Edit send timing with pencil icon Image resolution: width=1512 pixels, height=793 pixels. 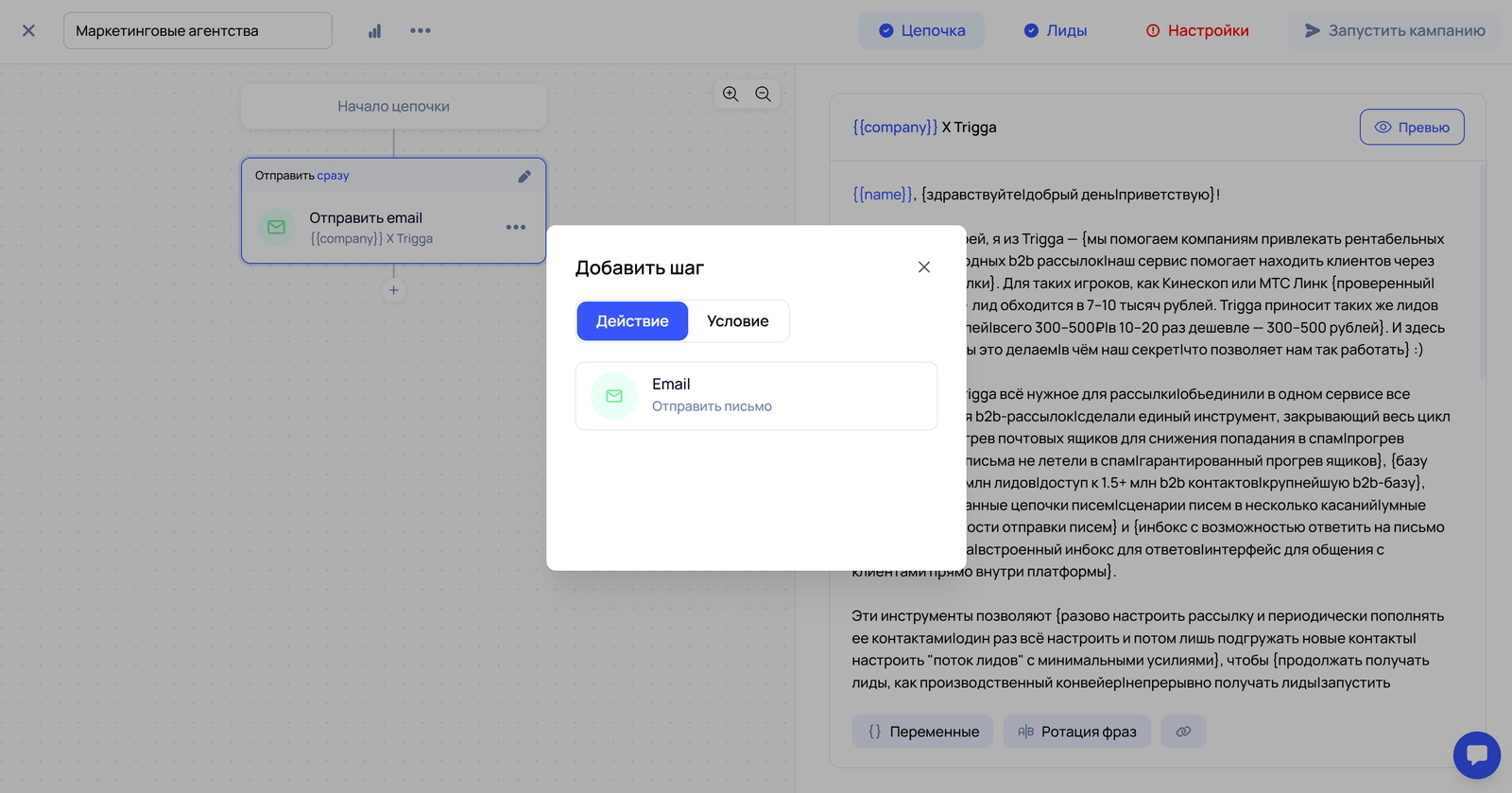click(524, 176)
